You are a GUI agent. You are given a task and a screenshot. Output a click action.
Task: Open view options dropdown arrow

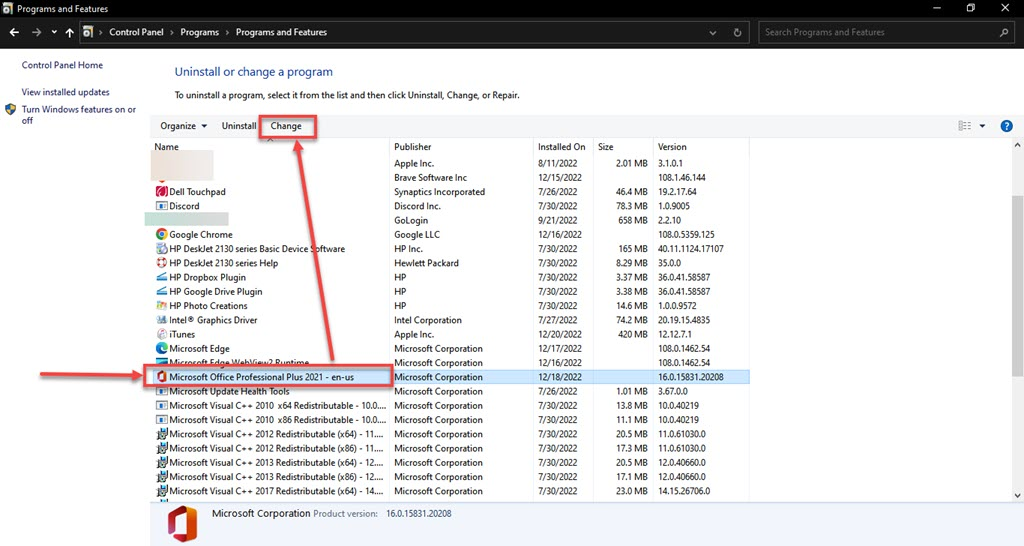tap(982, 126)
